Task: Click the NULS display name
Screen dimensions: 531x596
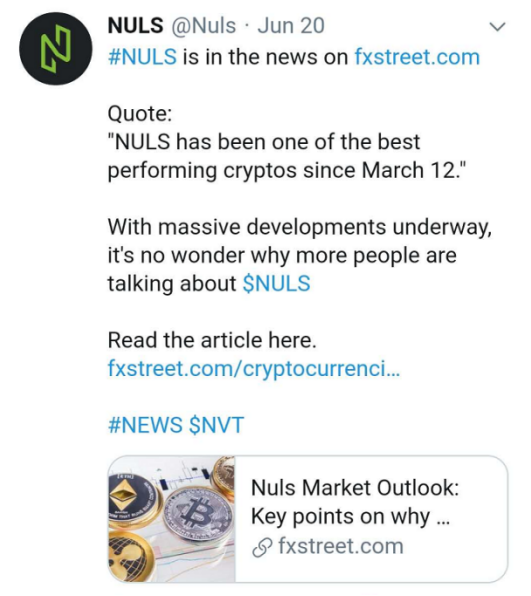Action: pos(136,25)
